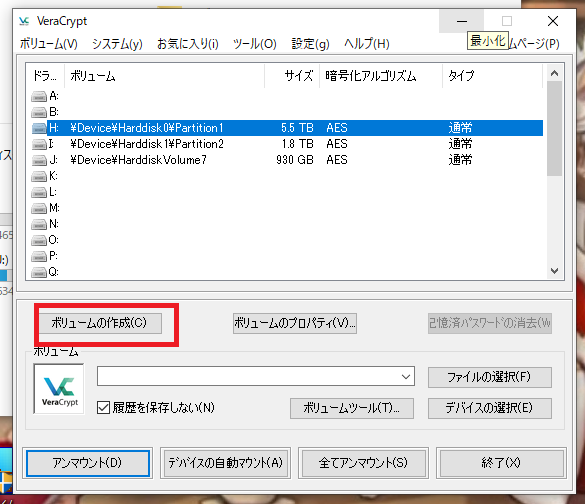The width and height of the screenshot is (585, 504).
Task: Sort by the ボリューム column header
Action: click(165, 76)
